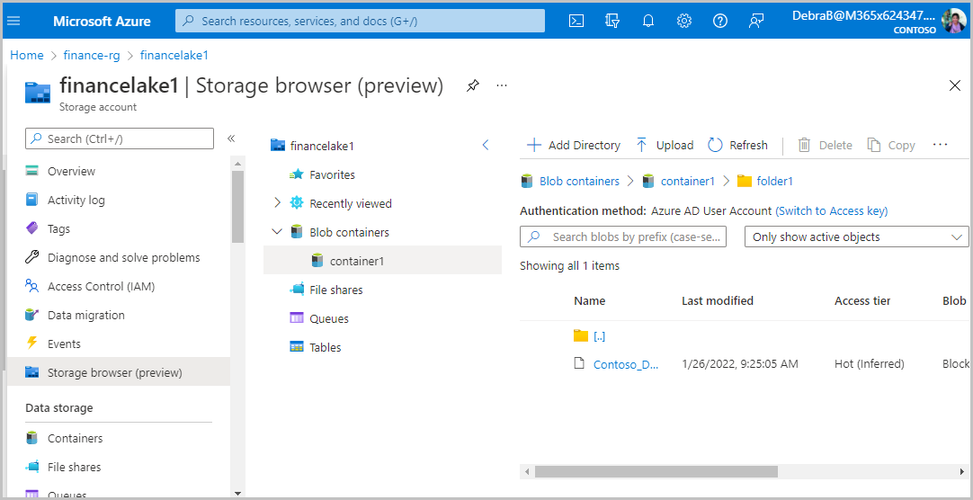The width and height of the screenshot is (973, 500).
Task: Pin financelake1 blade to dashboard
Action: (473, 86)
